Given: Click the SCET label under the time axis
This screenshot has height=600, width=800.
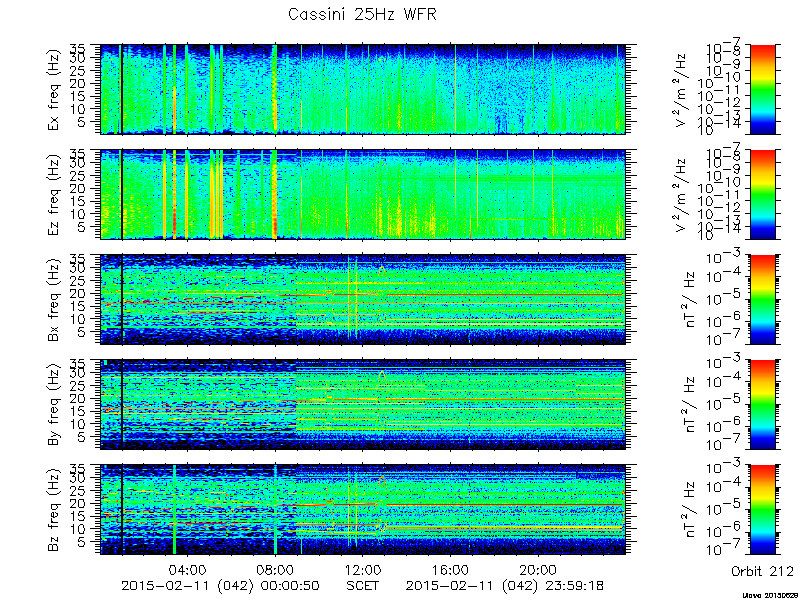Looking at the screenshot, I should tap(362, 586).
